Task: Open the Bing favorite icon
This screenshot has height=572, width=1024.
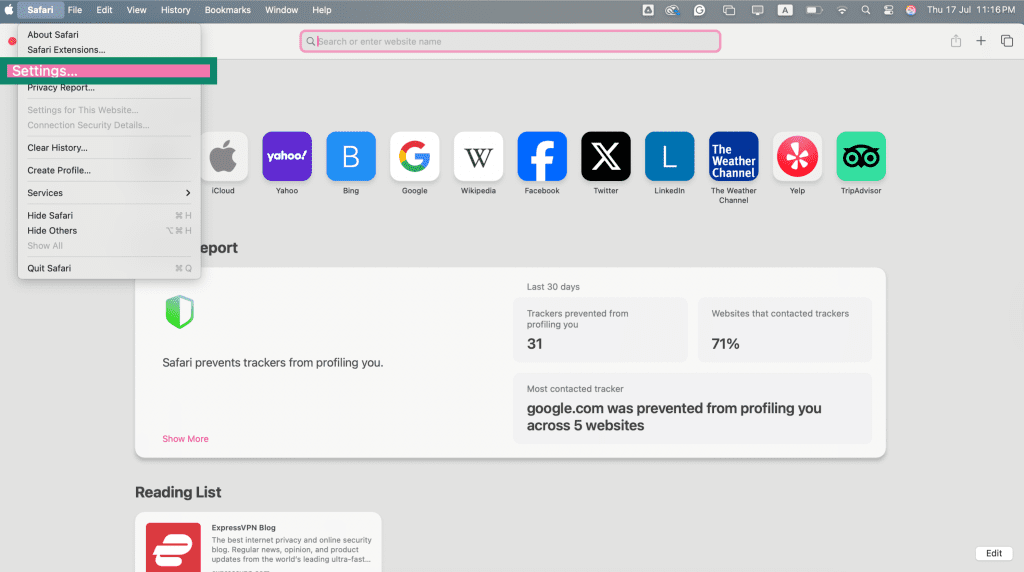Action: point(351,157)
